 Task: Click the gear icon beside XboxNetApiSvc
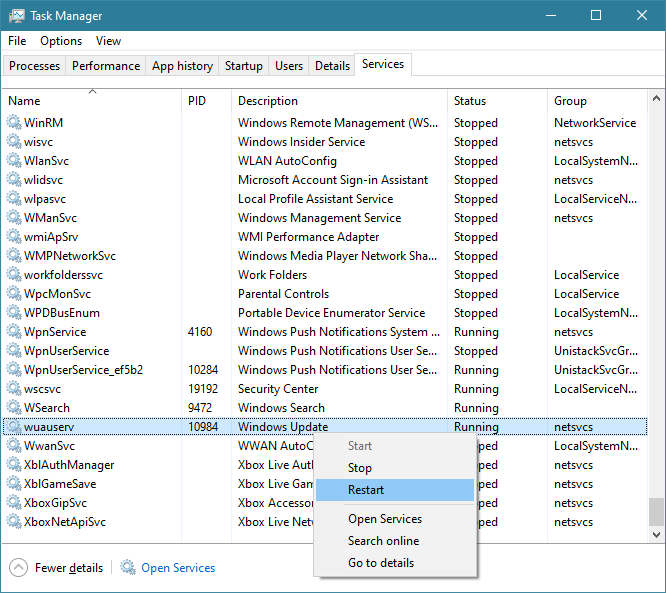pos(14,522)
